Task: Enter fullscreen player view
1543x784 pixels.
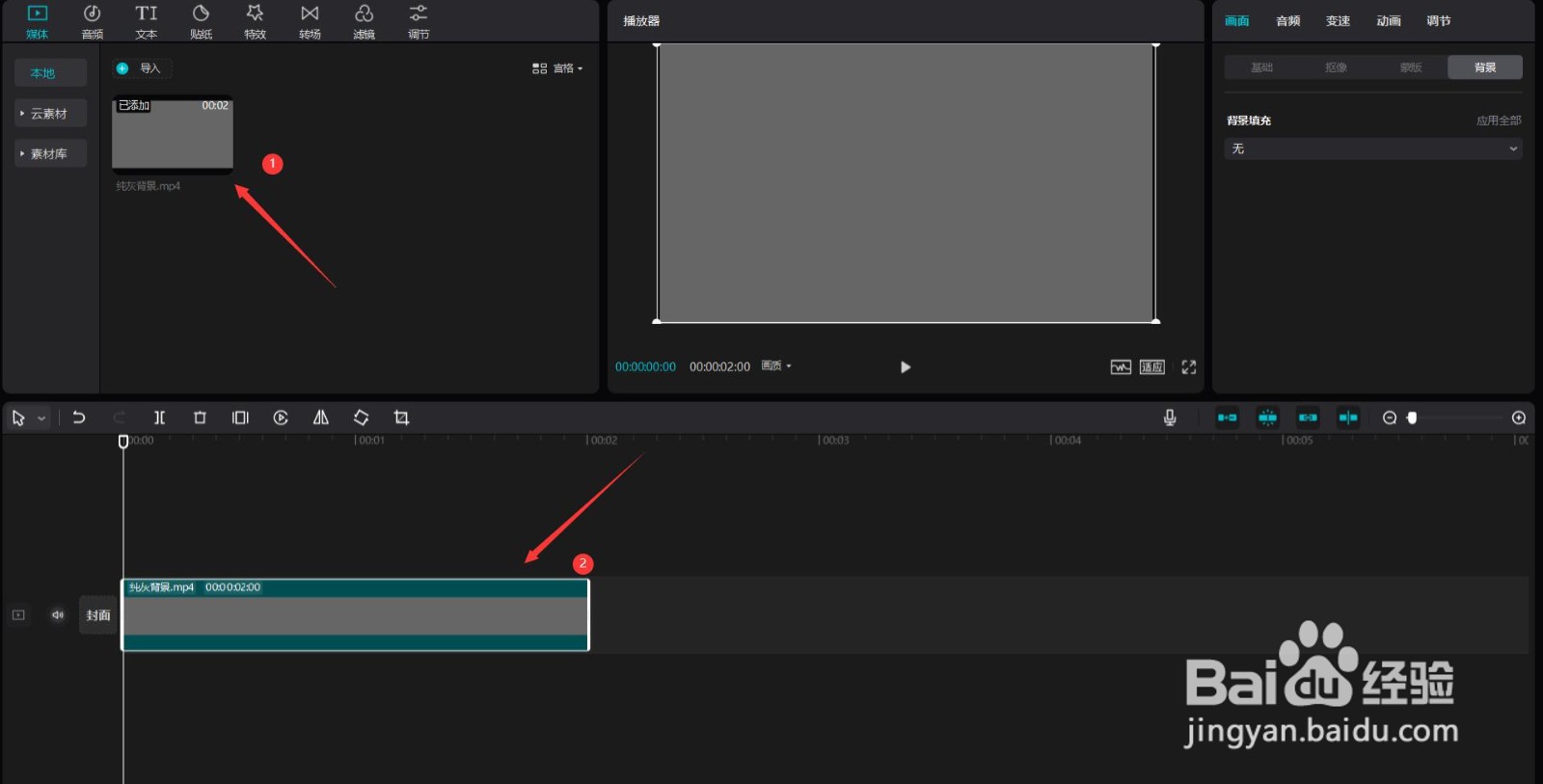Action: click(1189, 367)
